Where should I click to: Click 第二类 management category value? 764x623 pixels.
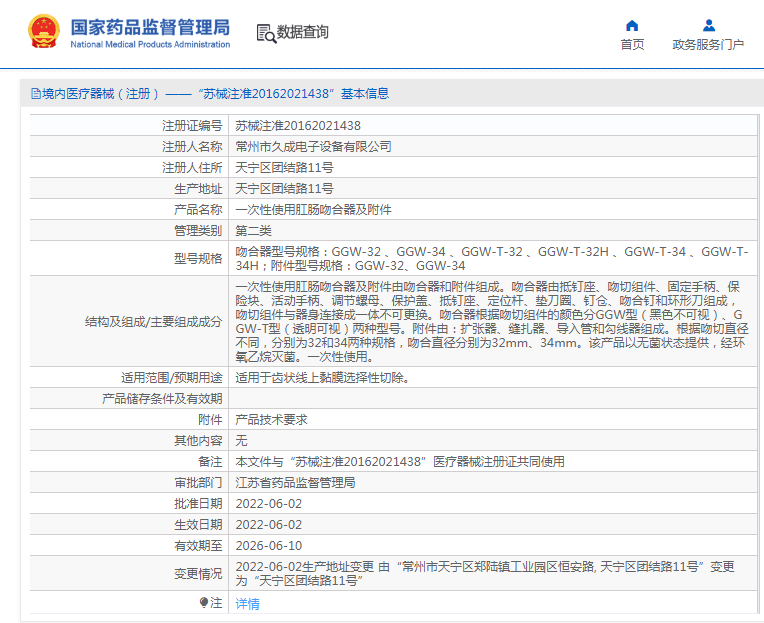pos(253,230)
